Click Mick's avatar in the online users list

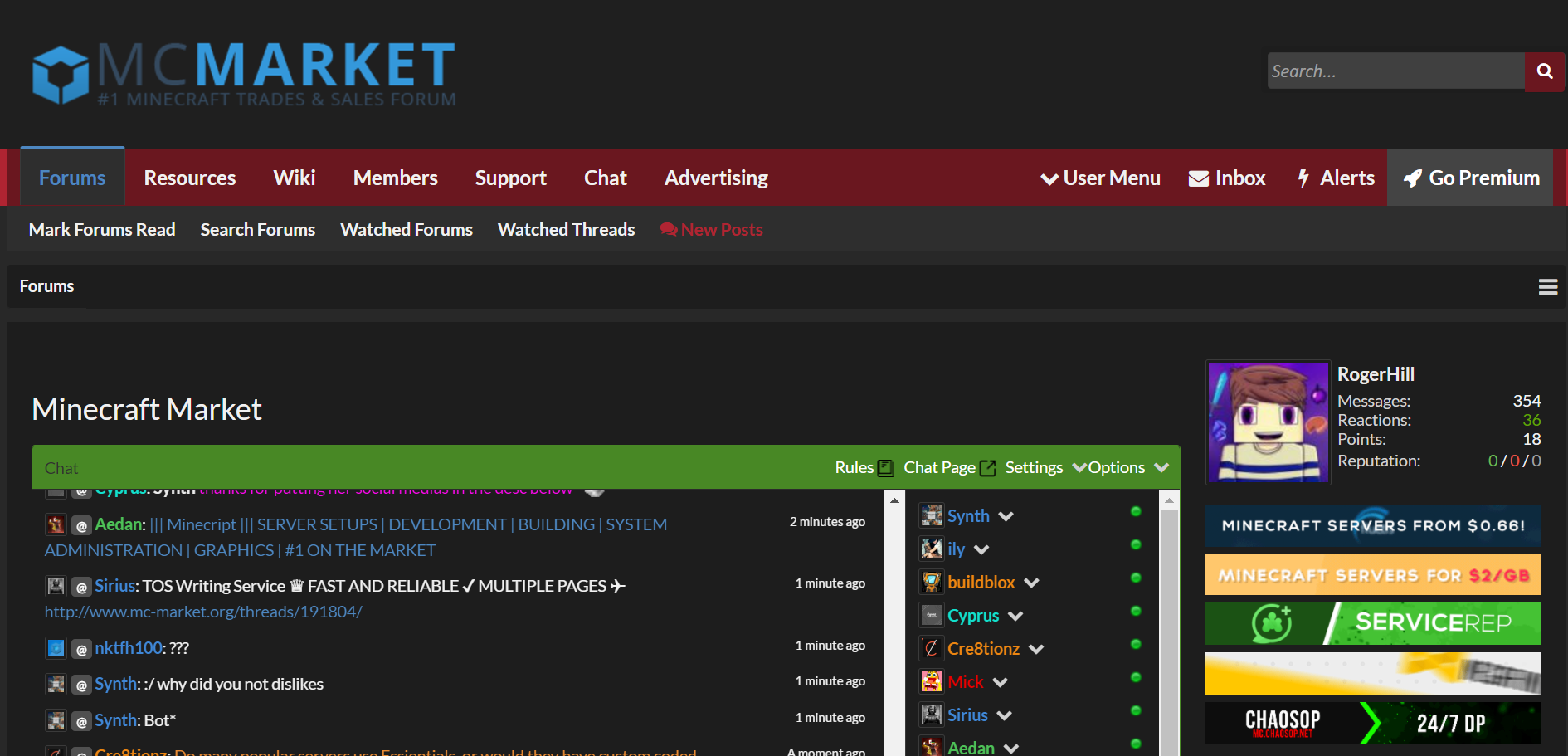click(x=932, y=681)
